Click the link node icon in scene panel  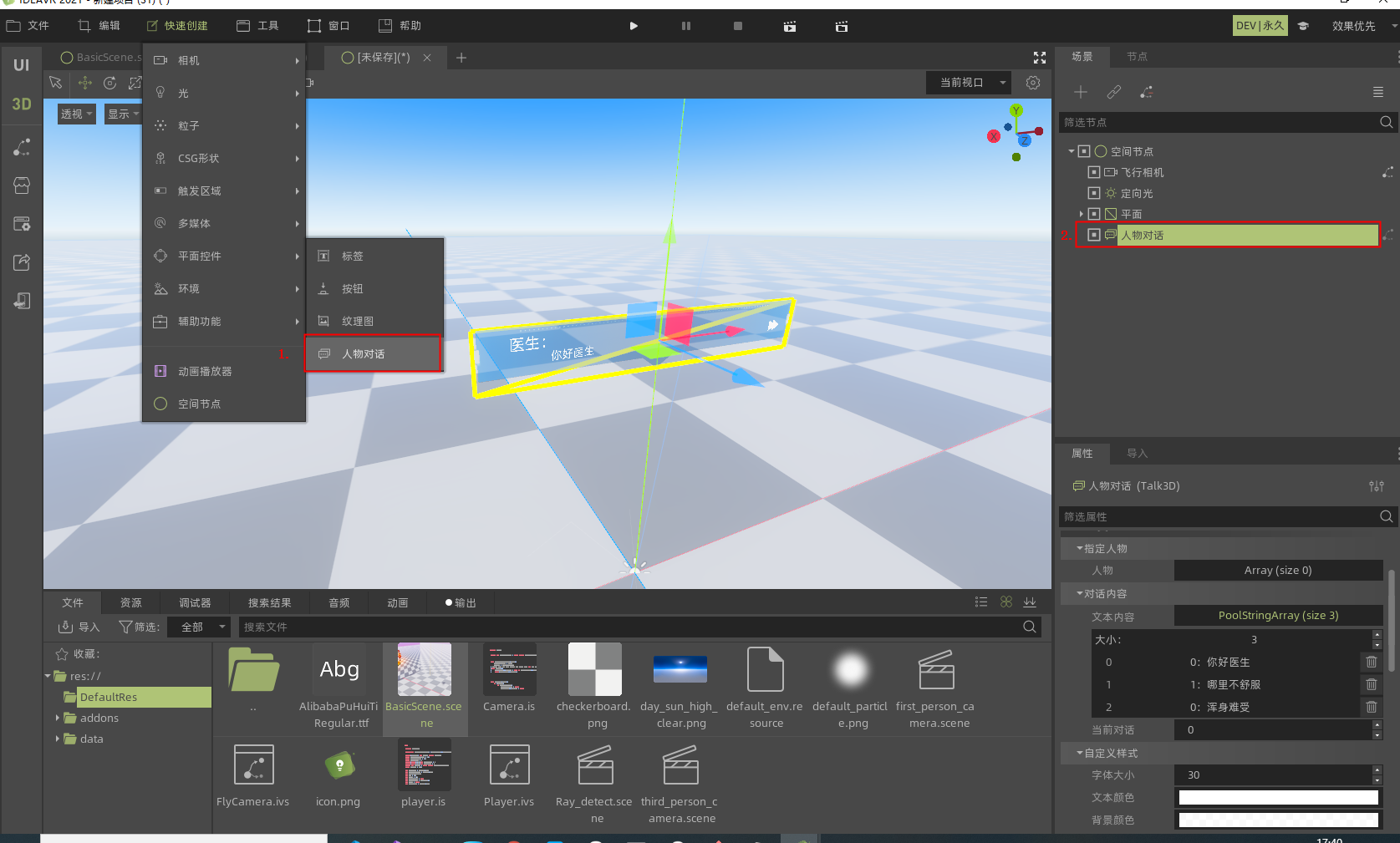[1114, 92]
